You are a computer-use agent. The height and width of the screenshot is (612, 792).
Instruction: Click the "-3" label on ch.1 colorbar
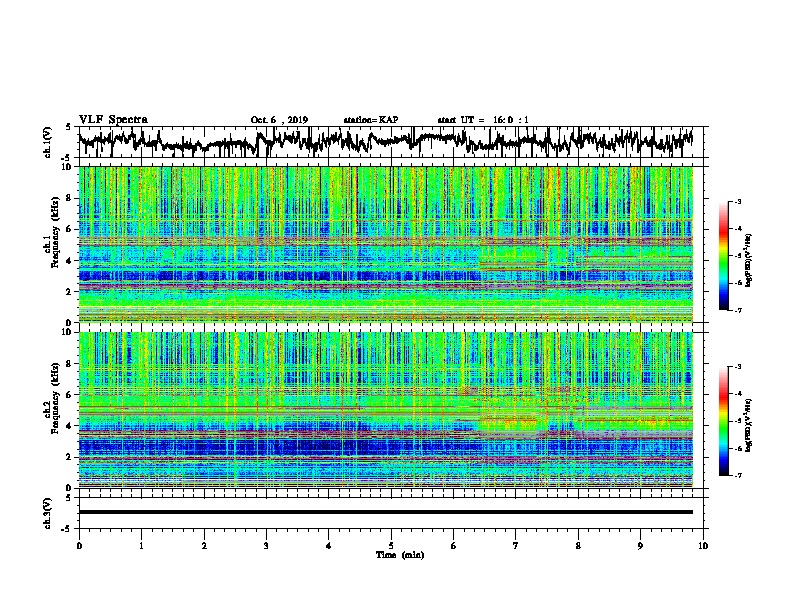[737, 202]
